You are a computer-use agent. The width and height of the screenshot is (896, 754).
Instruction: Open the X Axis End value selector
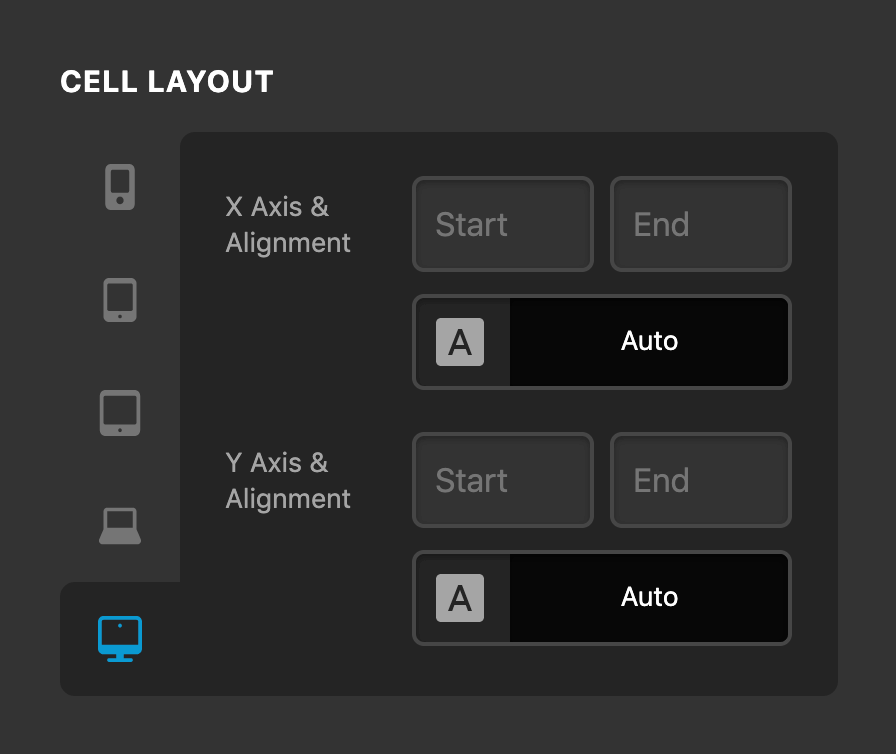click(x=701, y=224)
